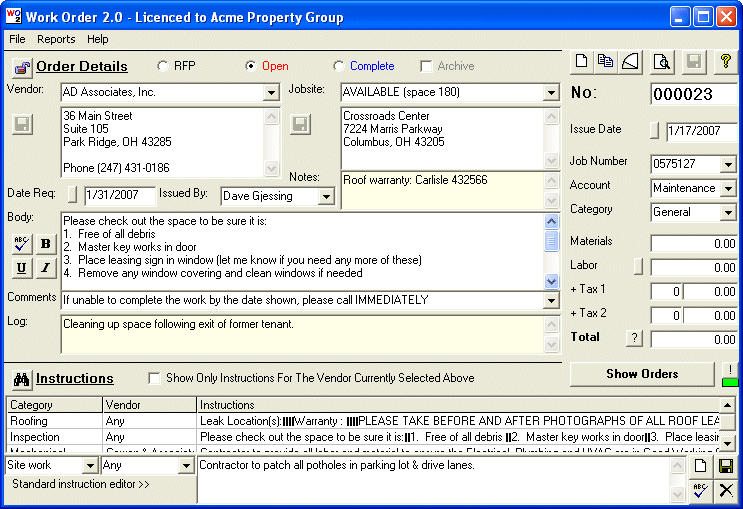
Task: Open the File menu
Action: click(17, 39)
